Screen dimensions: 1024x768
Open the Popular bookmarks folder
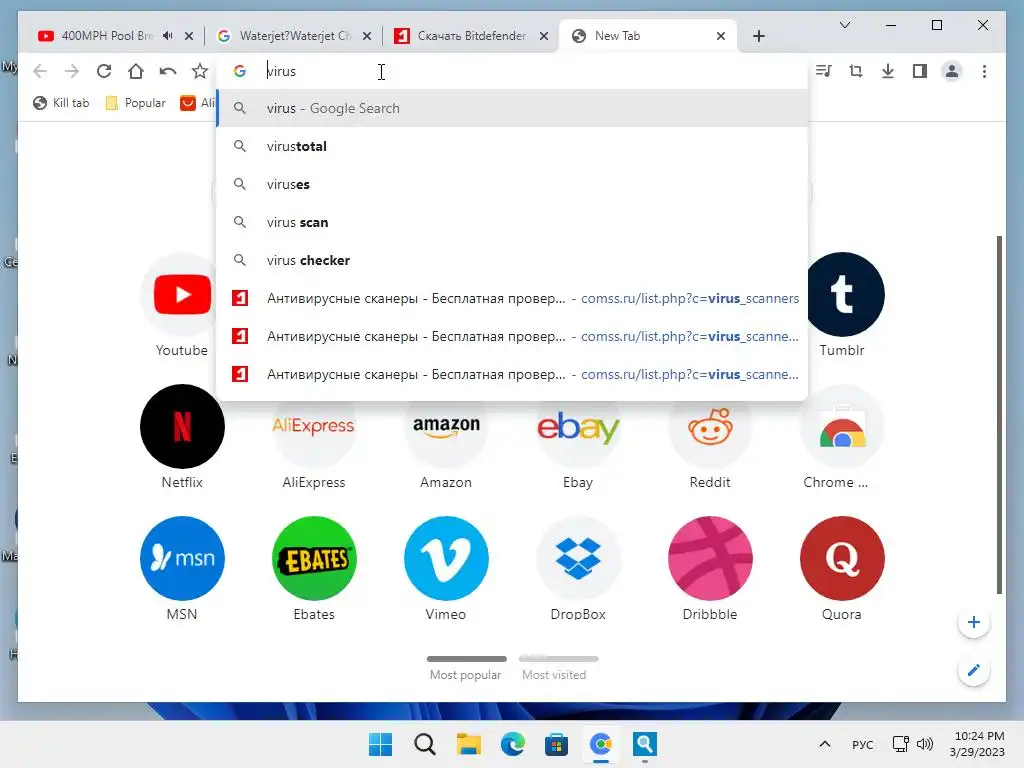pyautogui.click(x=136, y=103)
